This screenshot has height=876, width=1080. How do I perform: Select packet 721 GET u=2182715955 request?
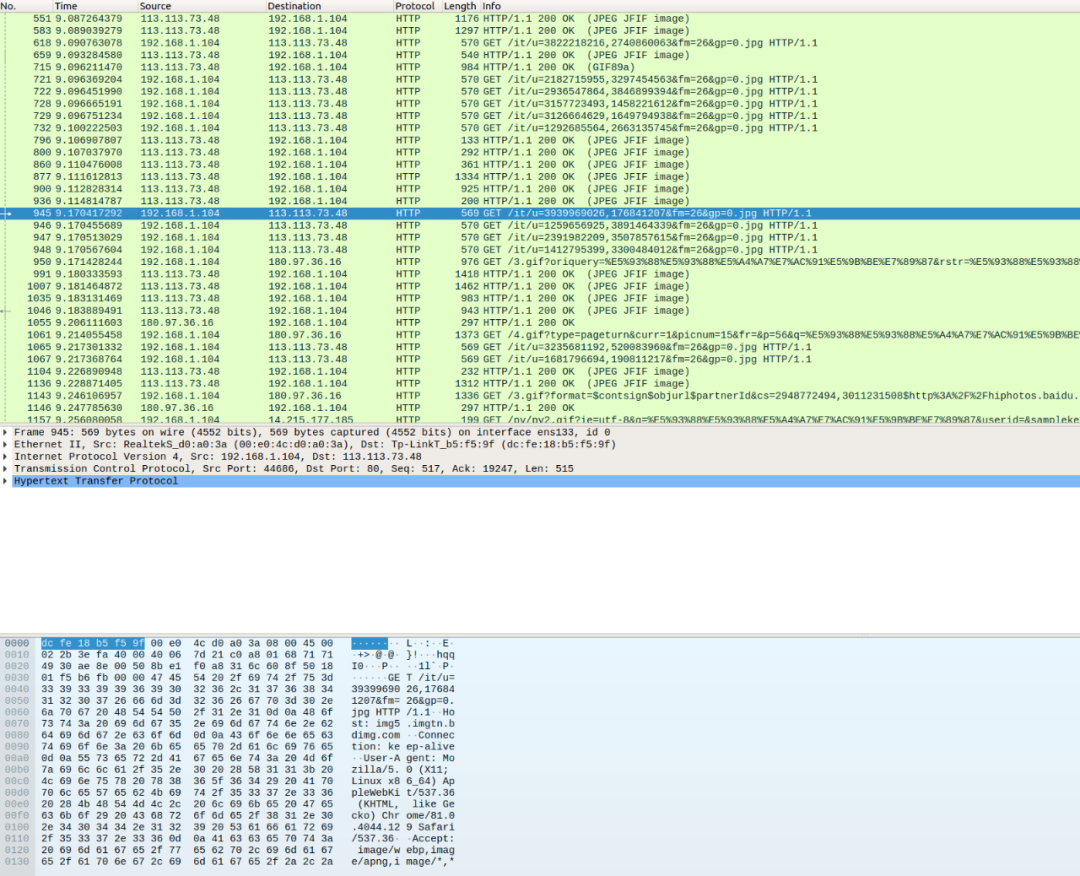tap(540, 79)
